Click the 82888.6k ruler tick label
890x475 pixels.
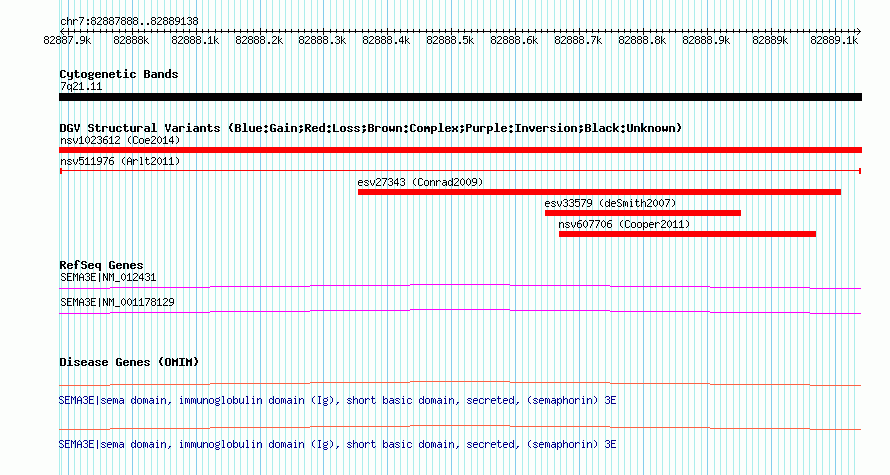(x=514, y=40)
